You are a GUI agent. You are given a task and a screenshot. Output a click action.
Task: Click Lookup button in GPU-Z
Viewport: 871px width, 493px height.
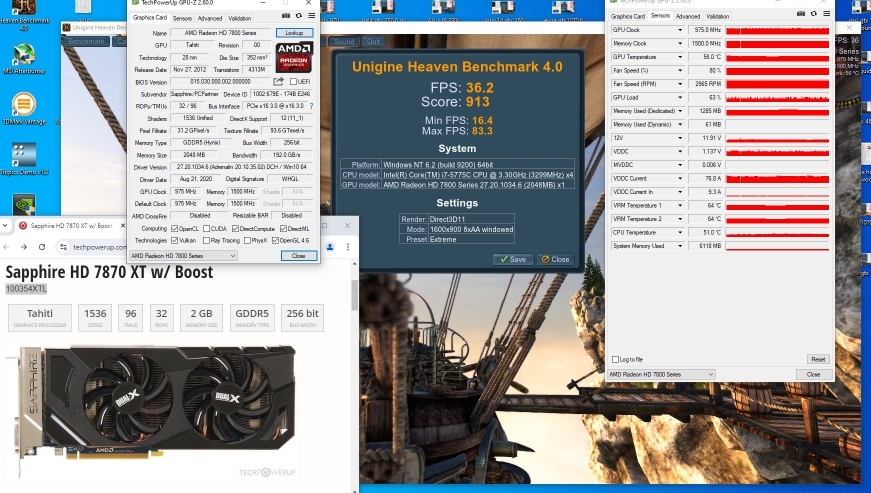pyautogui.click(x=294, y=33)
